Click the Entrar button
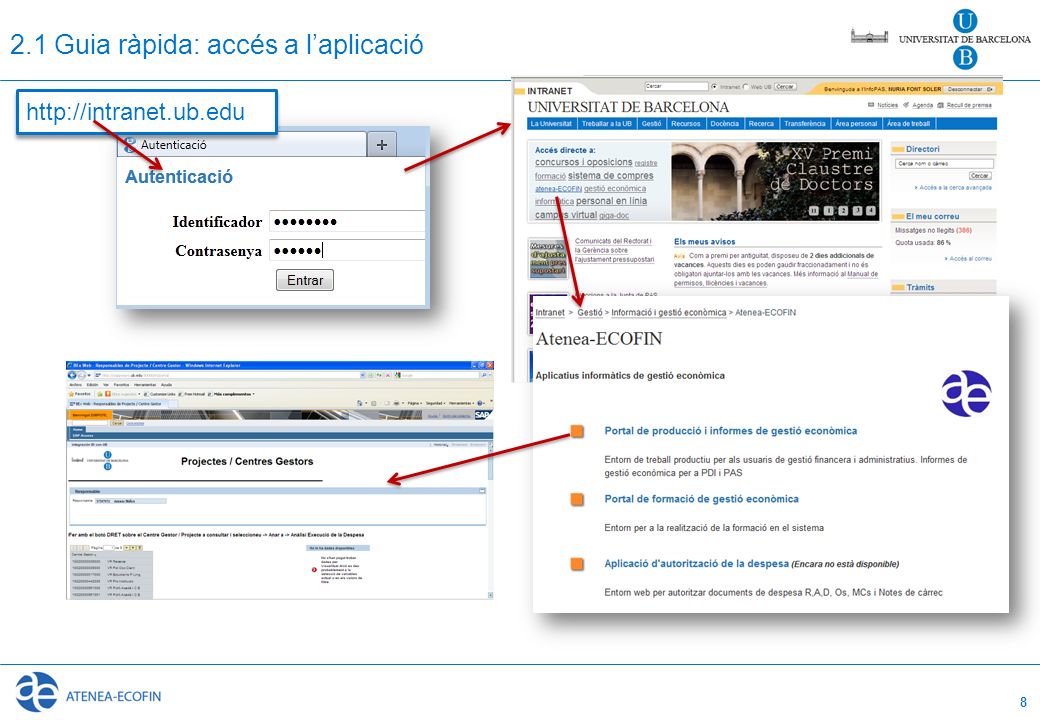The height and width of the screenshot is (720, 1040). (304, 280)
